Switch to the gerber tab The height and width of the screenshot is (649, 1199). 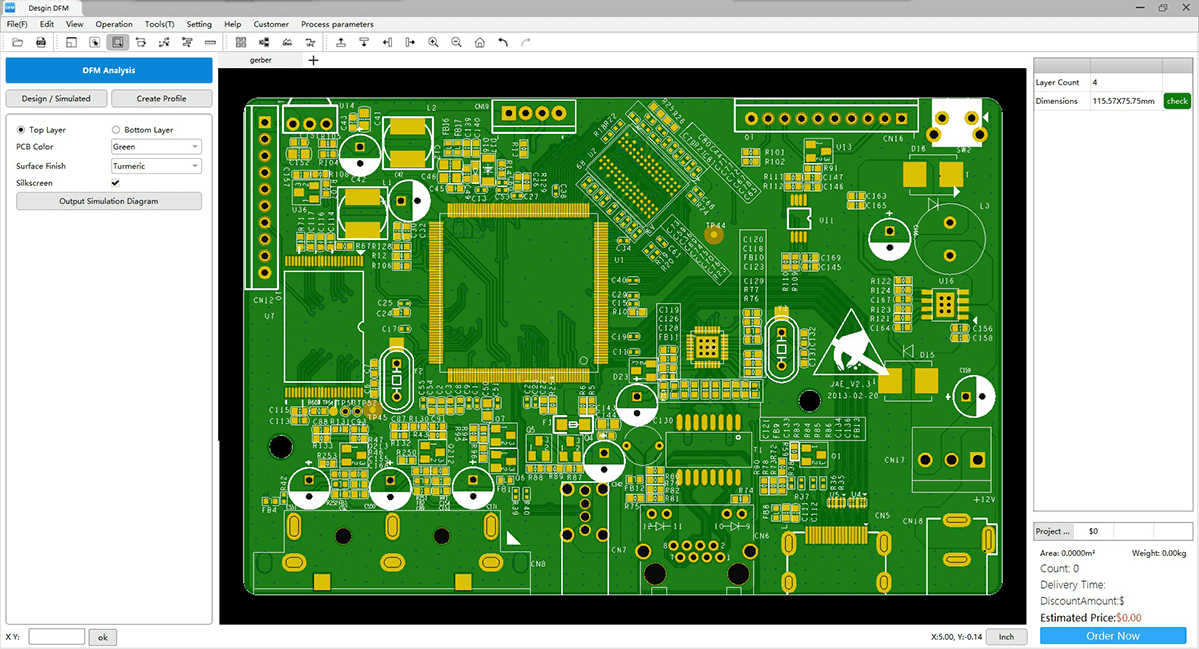click(261, 60)
